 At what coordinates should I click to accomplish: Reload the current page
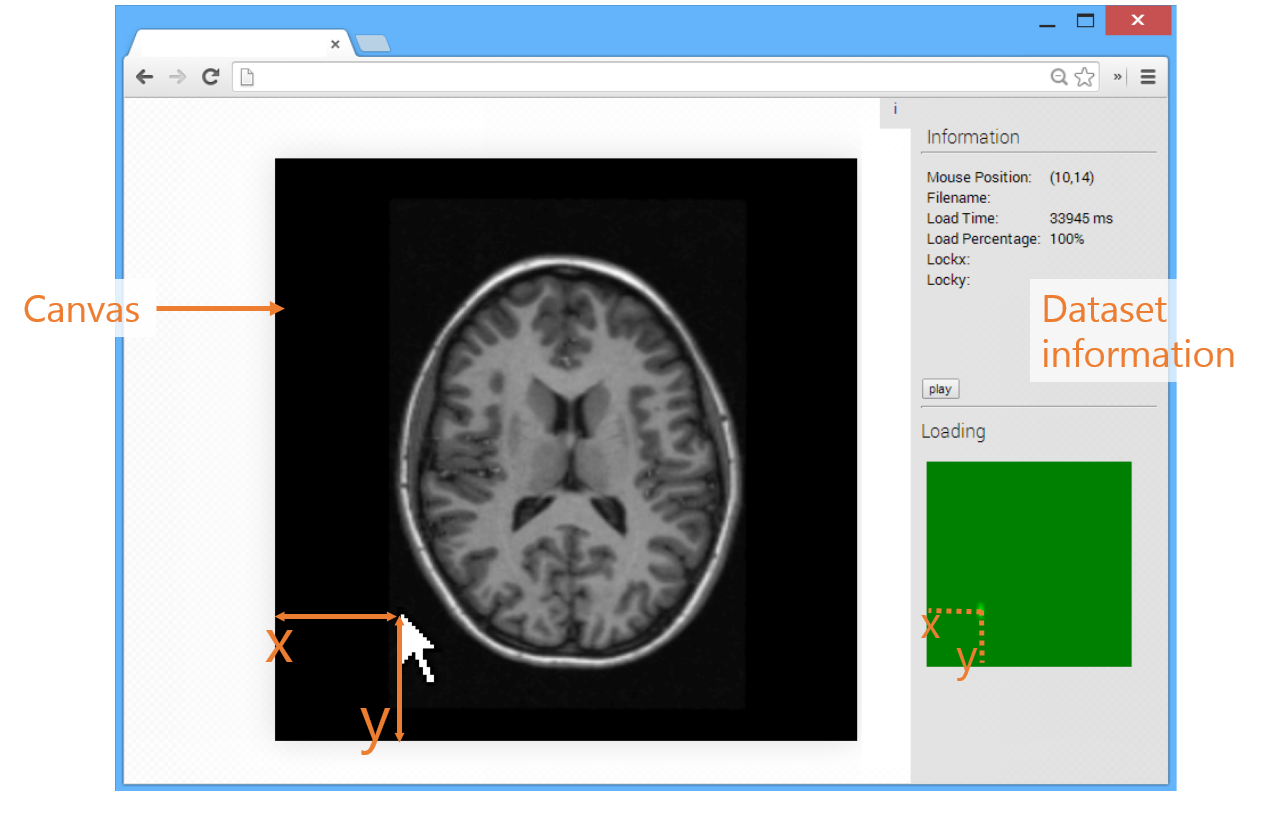(210, 77)
